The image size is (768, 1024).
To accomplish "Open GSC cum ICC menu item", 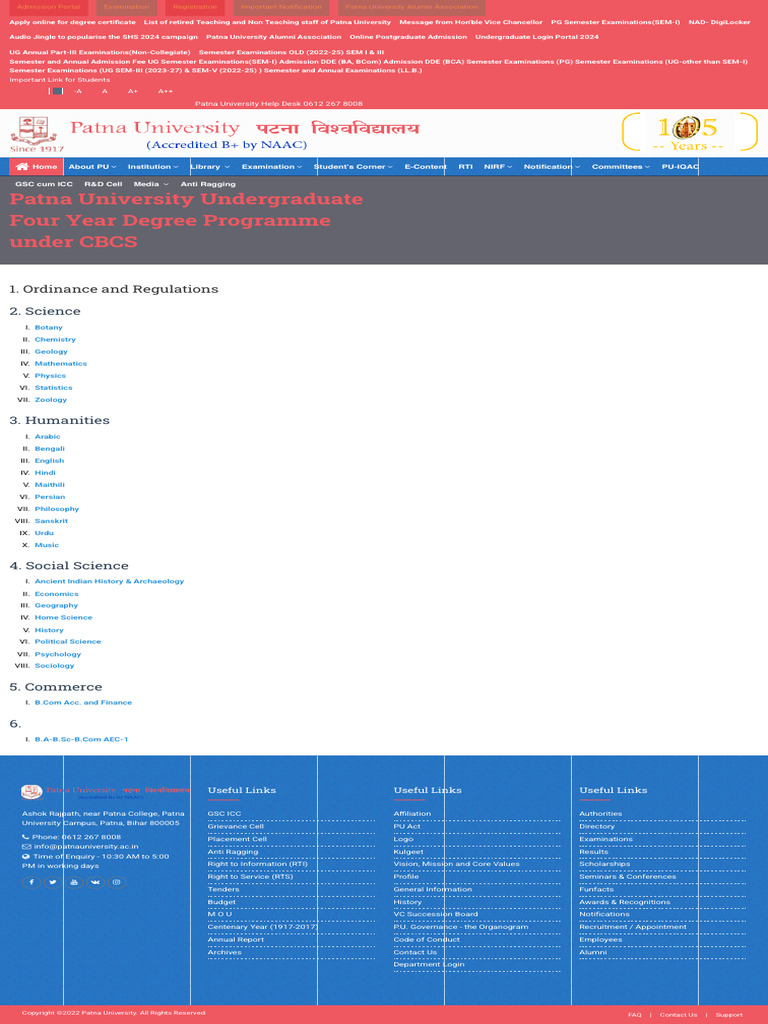I will tap(44, 184).
